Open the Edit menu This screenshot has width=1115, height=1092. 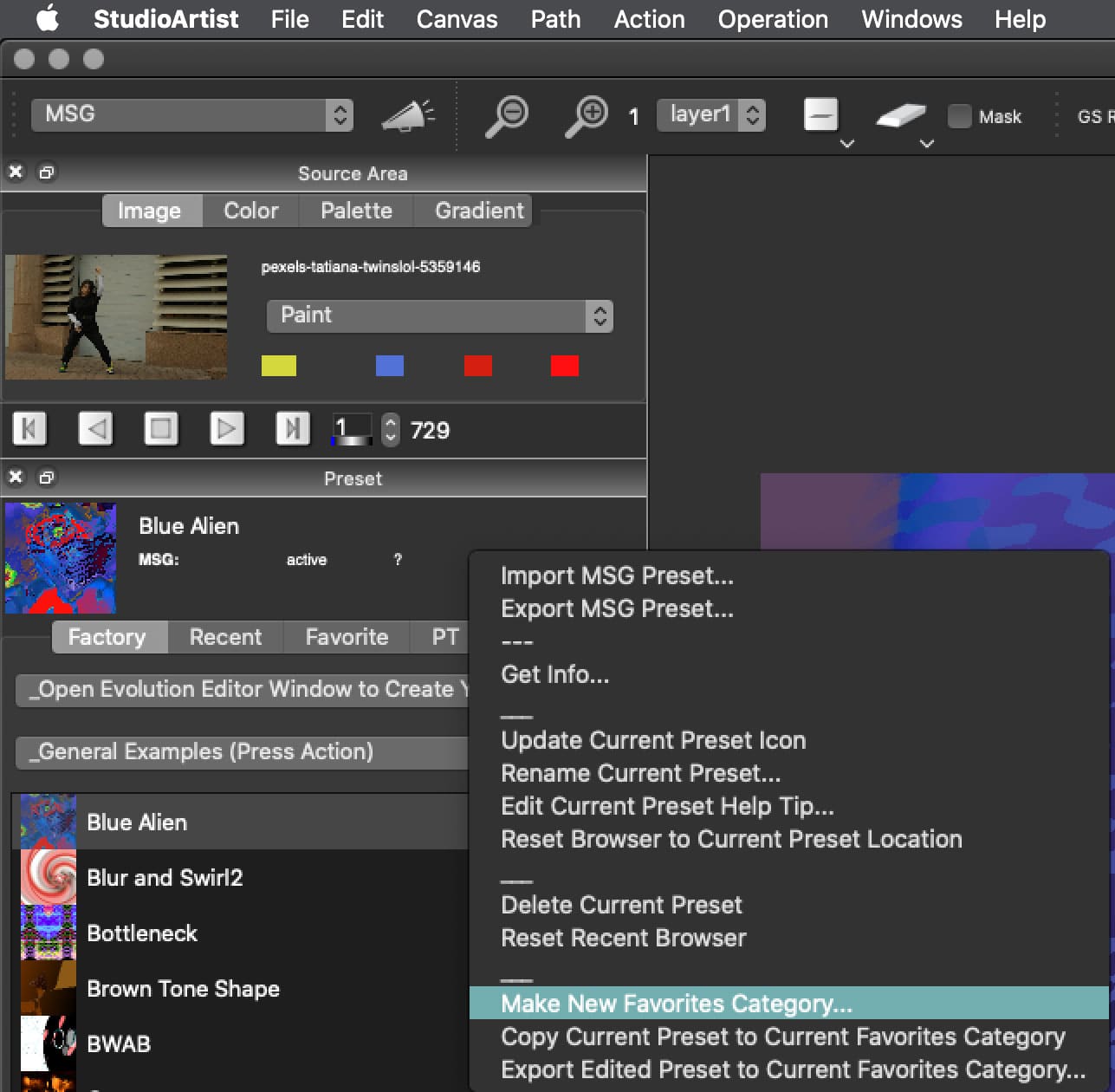tap(362, 19)
